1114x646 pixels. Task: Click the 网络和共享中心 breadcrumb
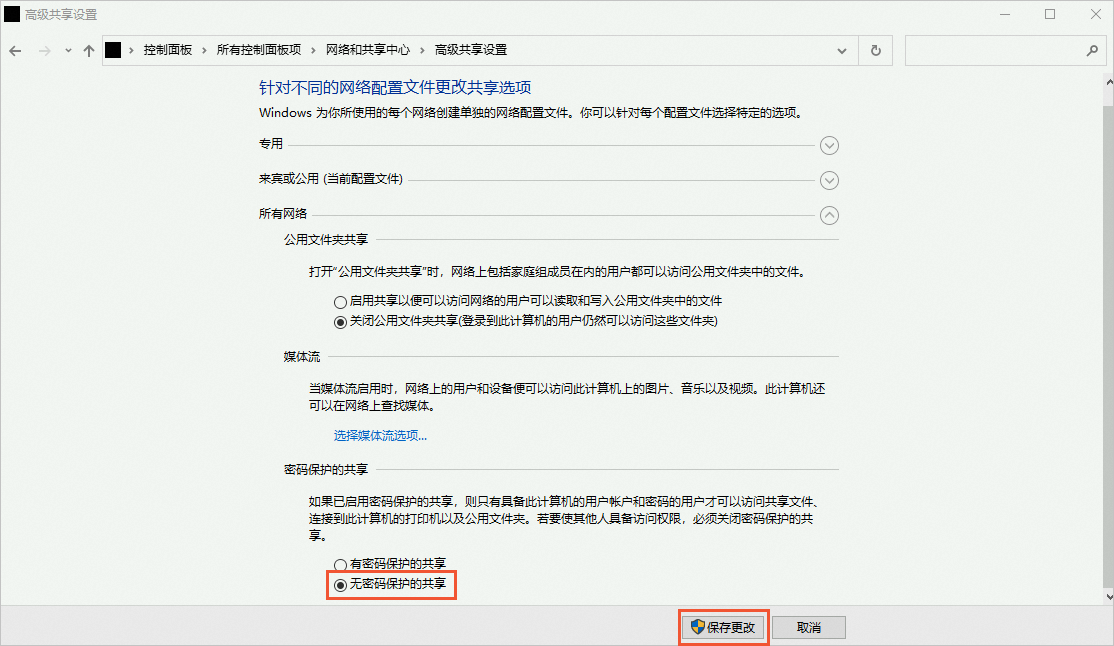click(x=368, y=50)
